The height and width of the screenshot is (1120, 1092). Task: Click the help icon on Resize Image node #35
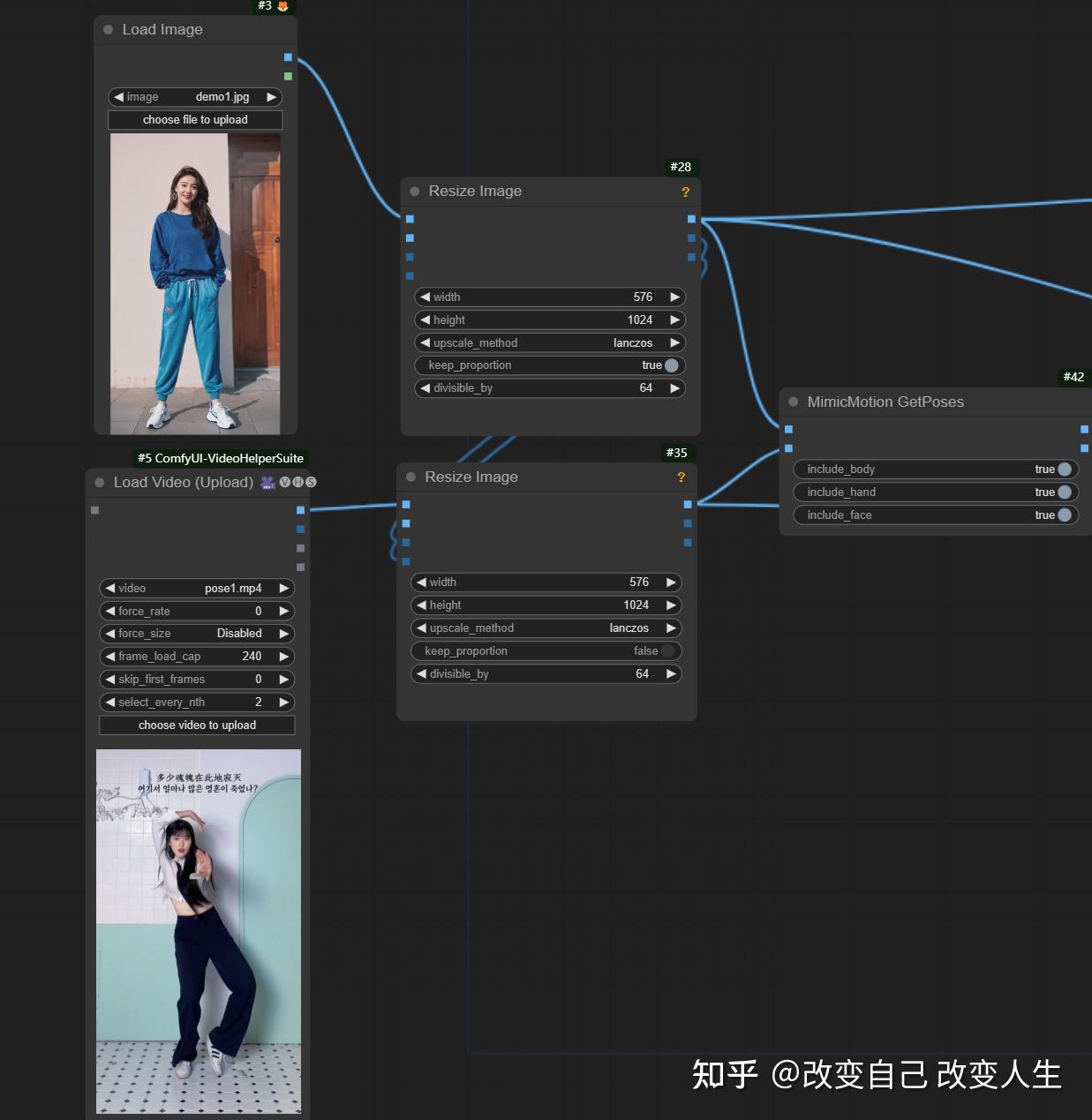pos(681,477)
